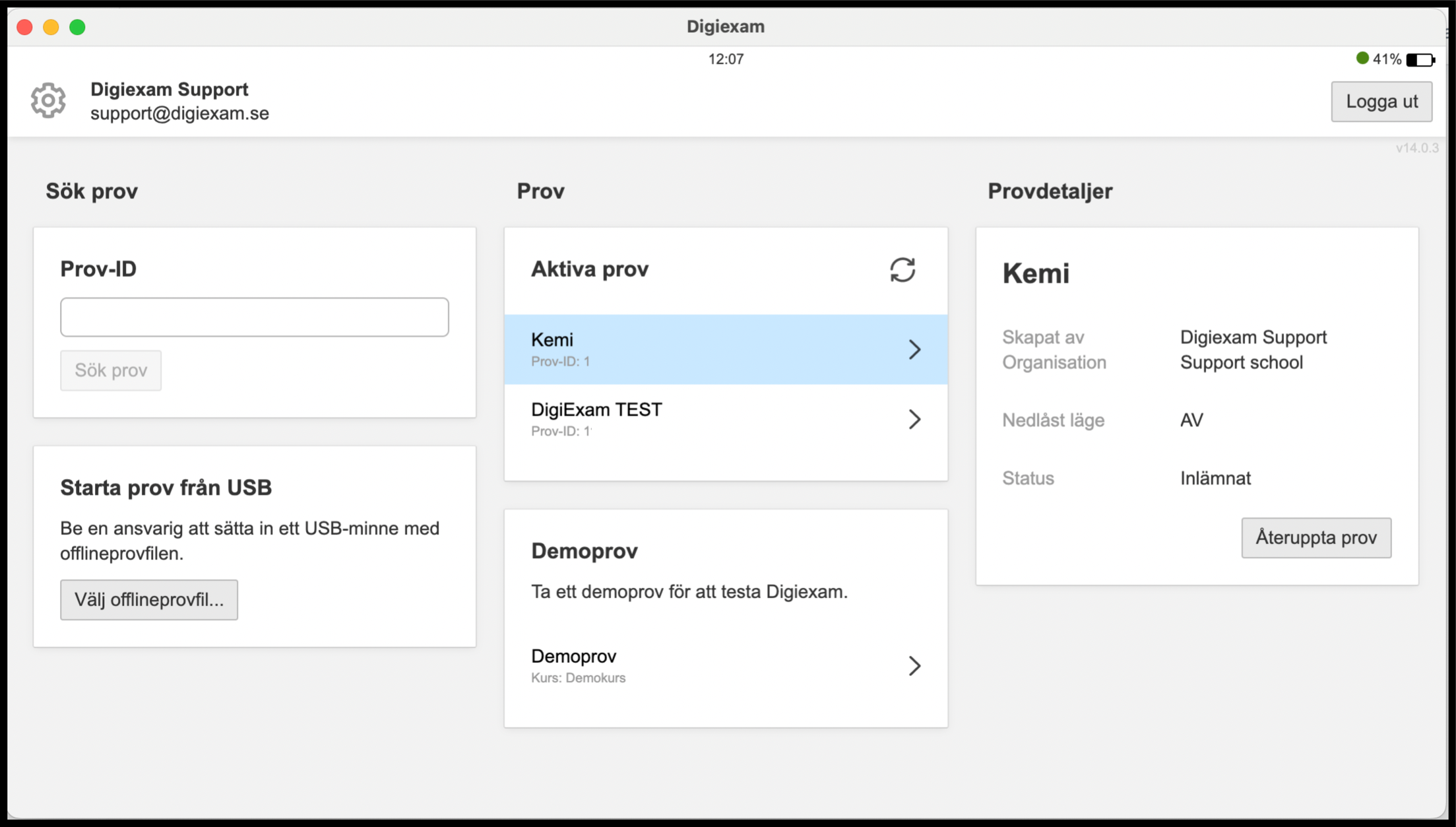Viewport: 1456px width, 827px height.
Task: Minimize the Digiexam window
Action: pyautogui.click(x=51, y=27)
